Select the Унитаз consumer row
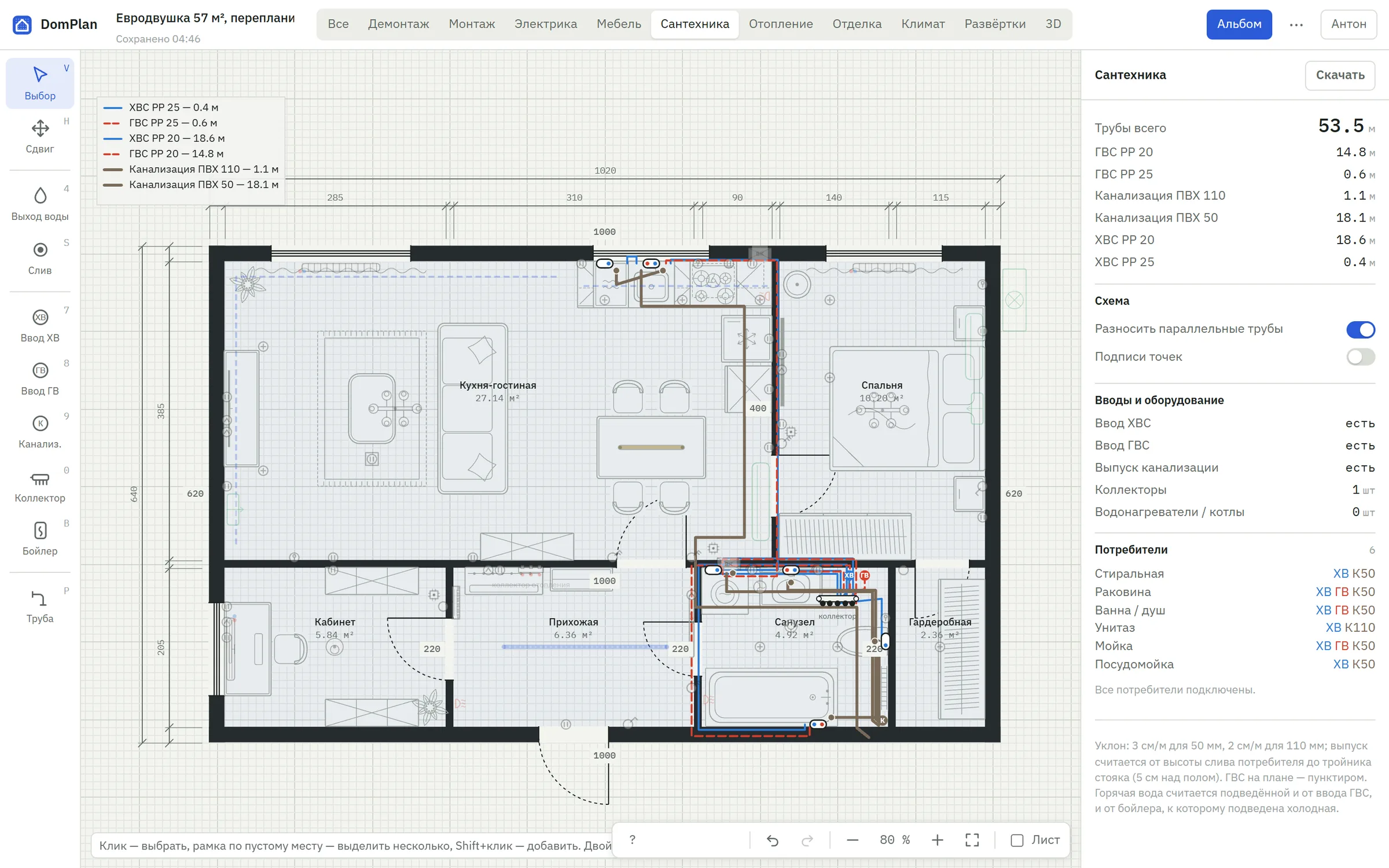Viewport: 1389px width, 868px height. (1234, 628)
